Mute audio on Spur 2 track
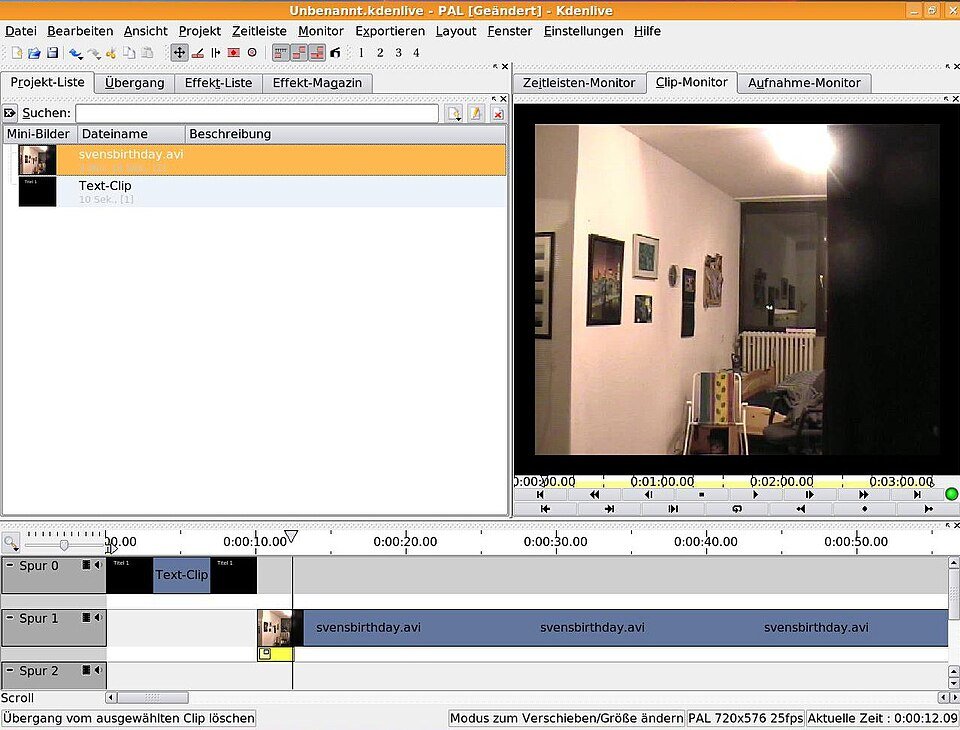Image resolution: width=960 pixels, height=730 pixels. [98, 671]
